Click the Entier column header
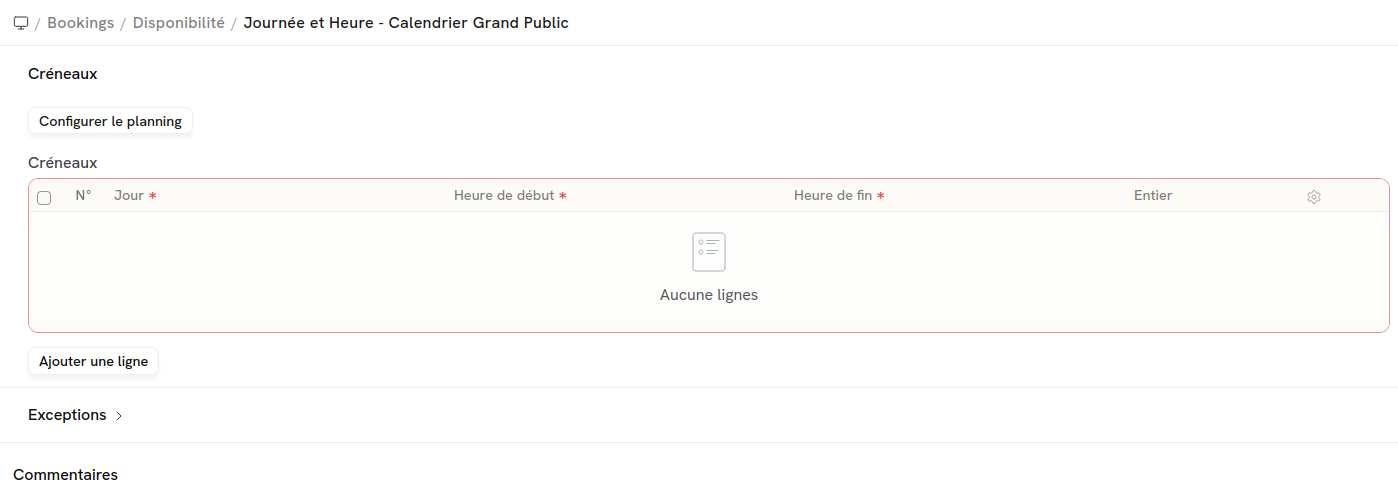Image resolution: width=1398 pixels, height=489 pixels. pyautogui.click(x=1153, y=196)
